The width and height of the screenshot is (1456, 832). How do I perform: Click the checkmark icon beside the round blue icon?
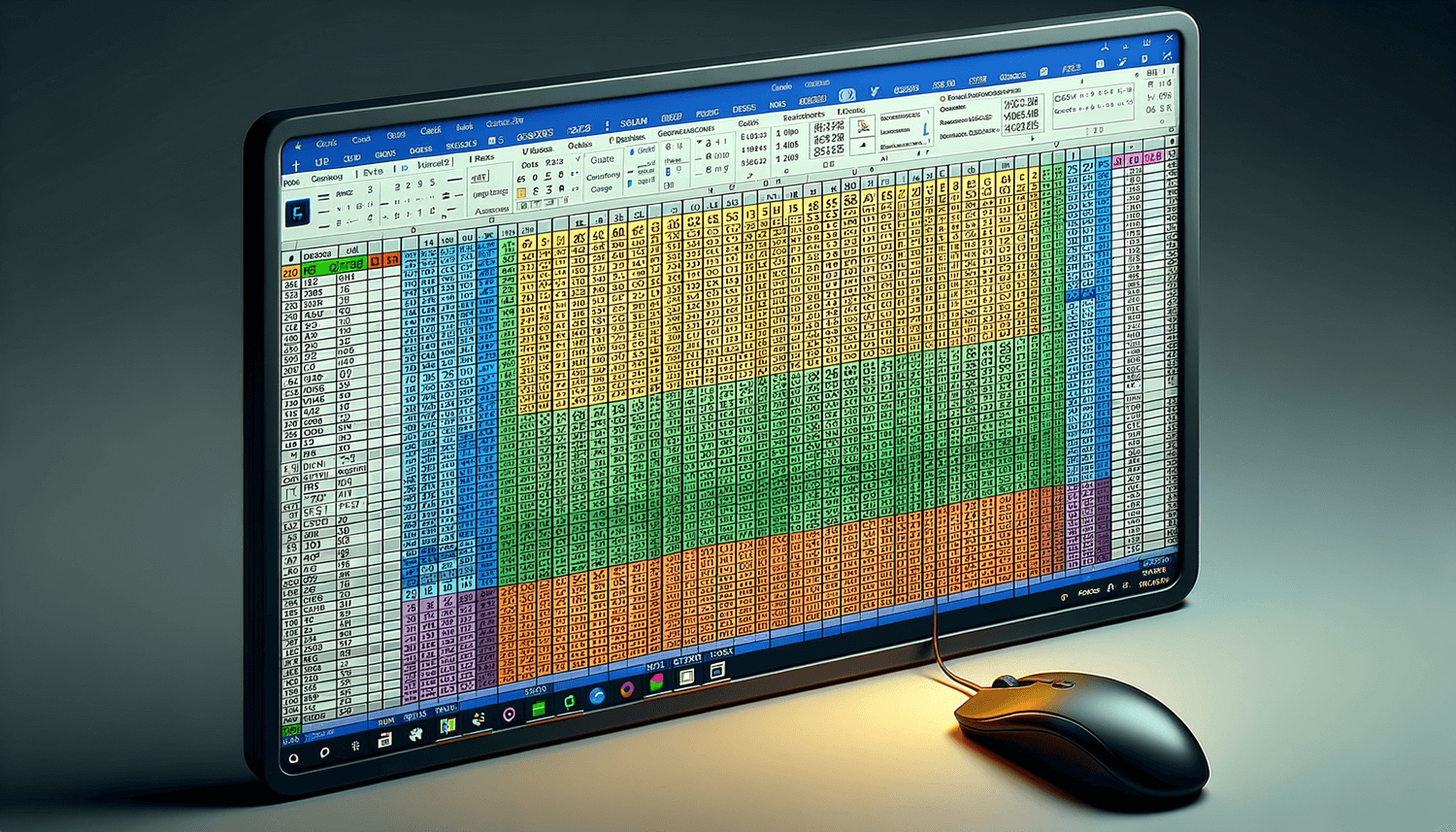point(874,91)
